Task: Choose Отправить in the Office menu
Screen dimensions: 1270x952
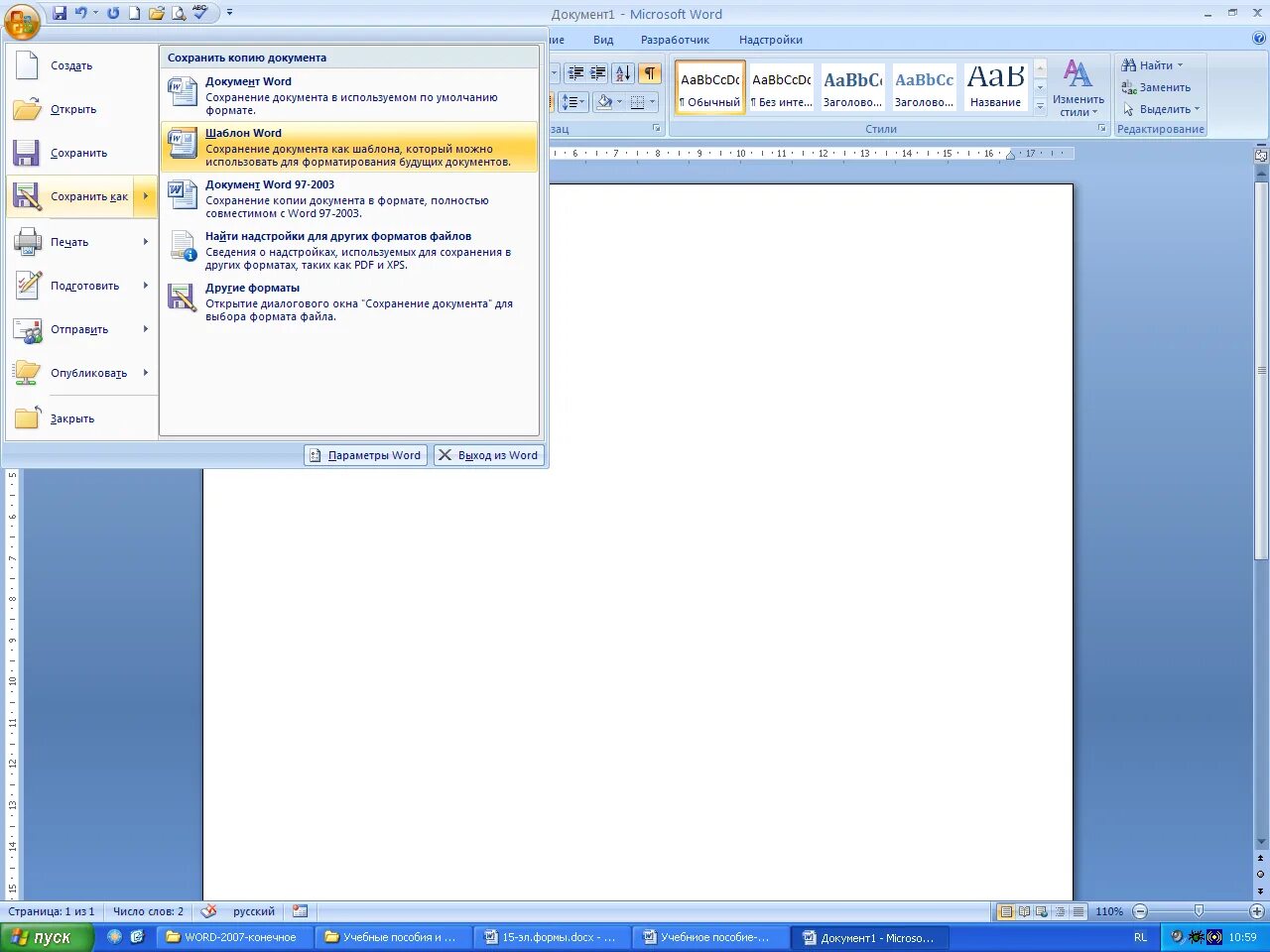Action: point(81,329)
